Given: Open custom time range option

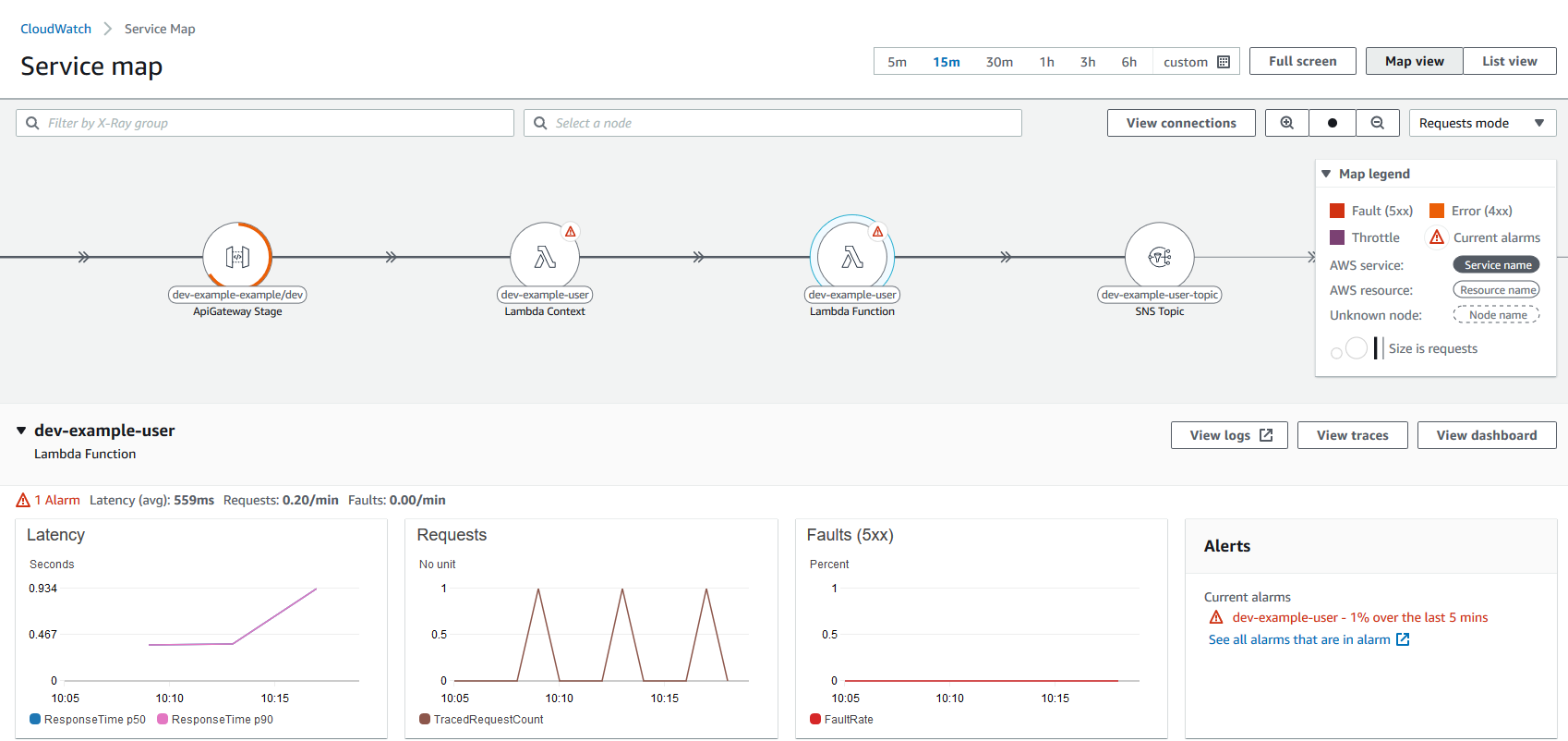Looking at the screenshot, I should click(1196, 62).
